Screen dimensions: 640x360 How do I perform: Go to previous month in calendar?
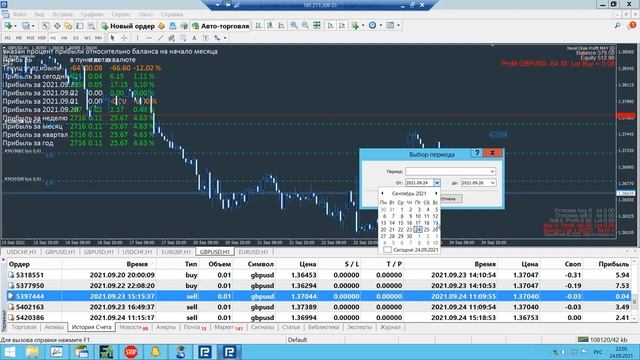382,193
